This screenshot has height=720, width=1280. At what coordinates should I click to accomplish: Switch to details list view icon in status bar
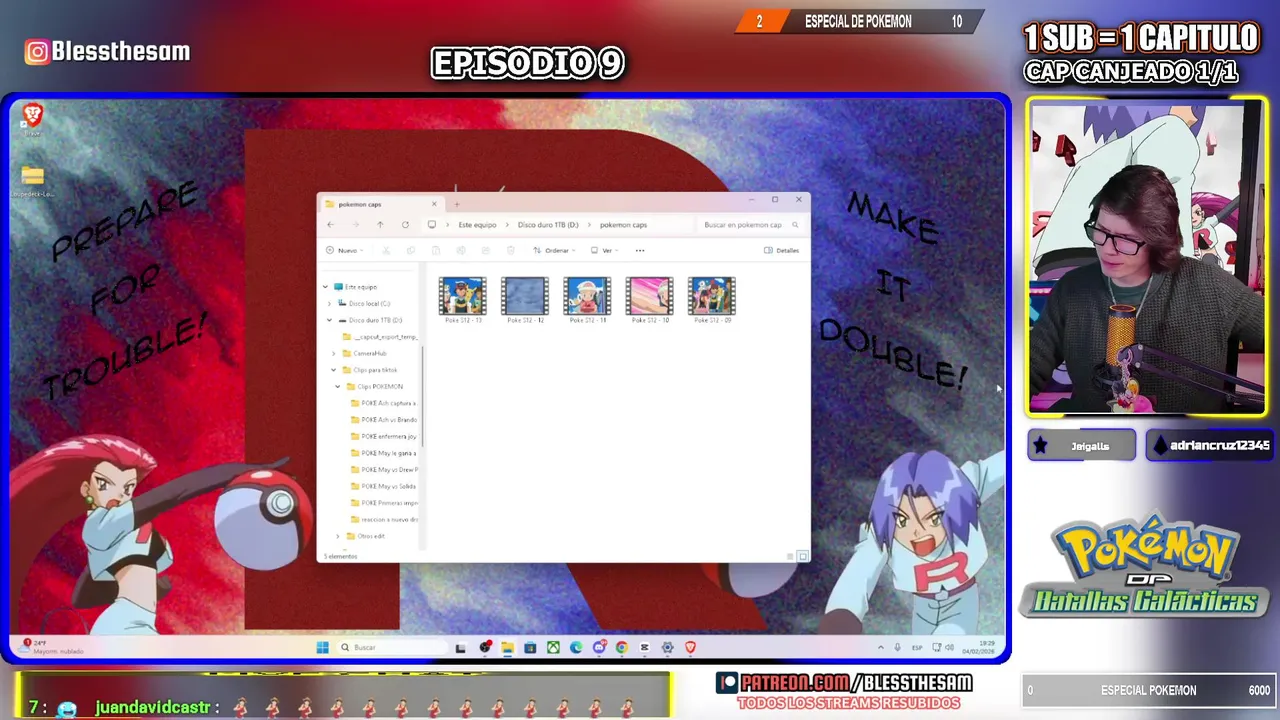click(x=790, y=556)
